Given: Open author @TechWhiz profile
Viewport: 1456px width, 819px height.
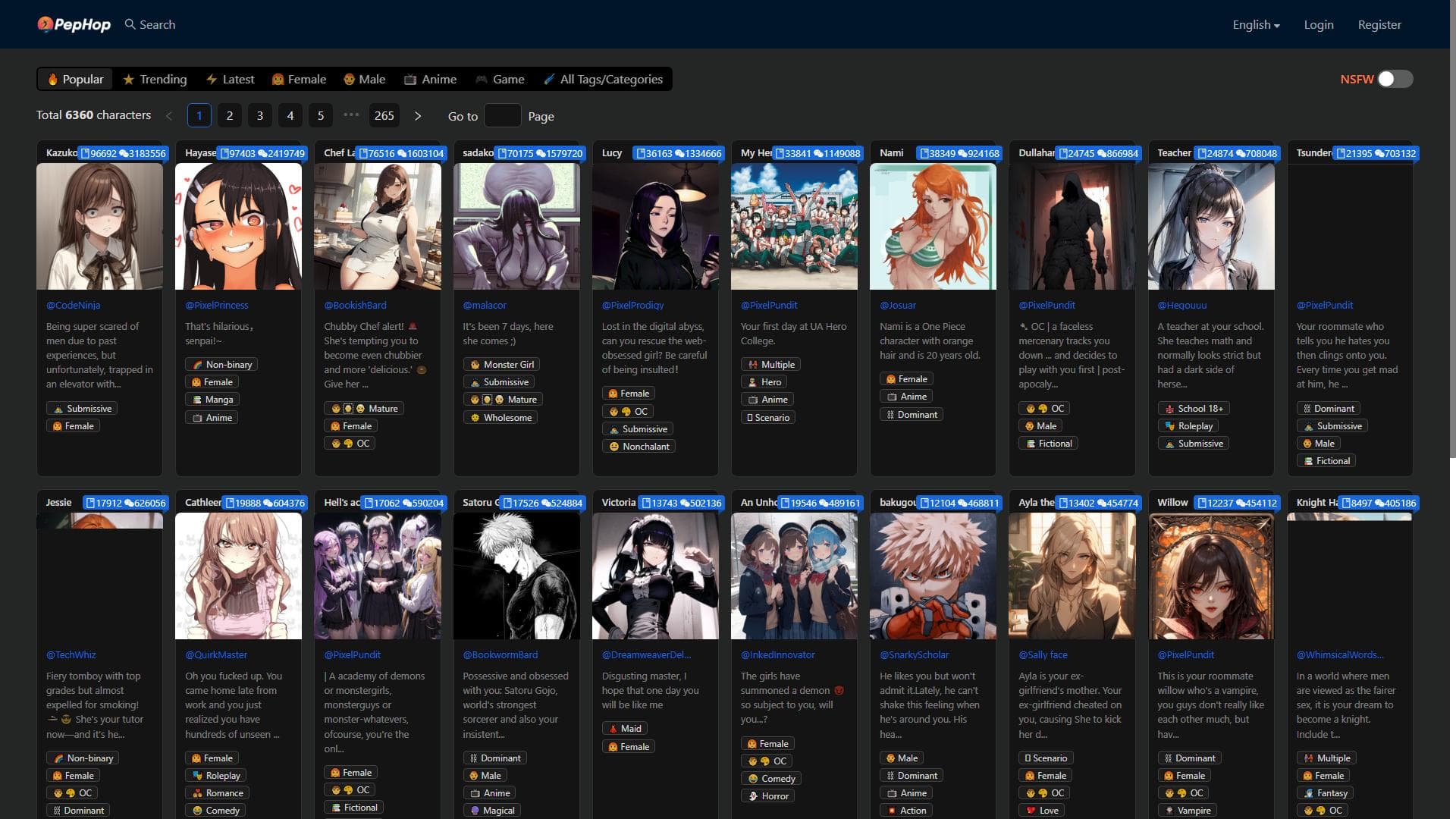Looking at the screenshot, I should (x=71, y=654).
